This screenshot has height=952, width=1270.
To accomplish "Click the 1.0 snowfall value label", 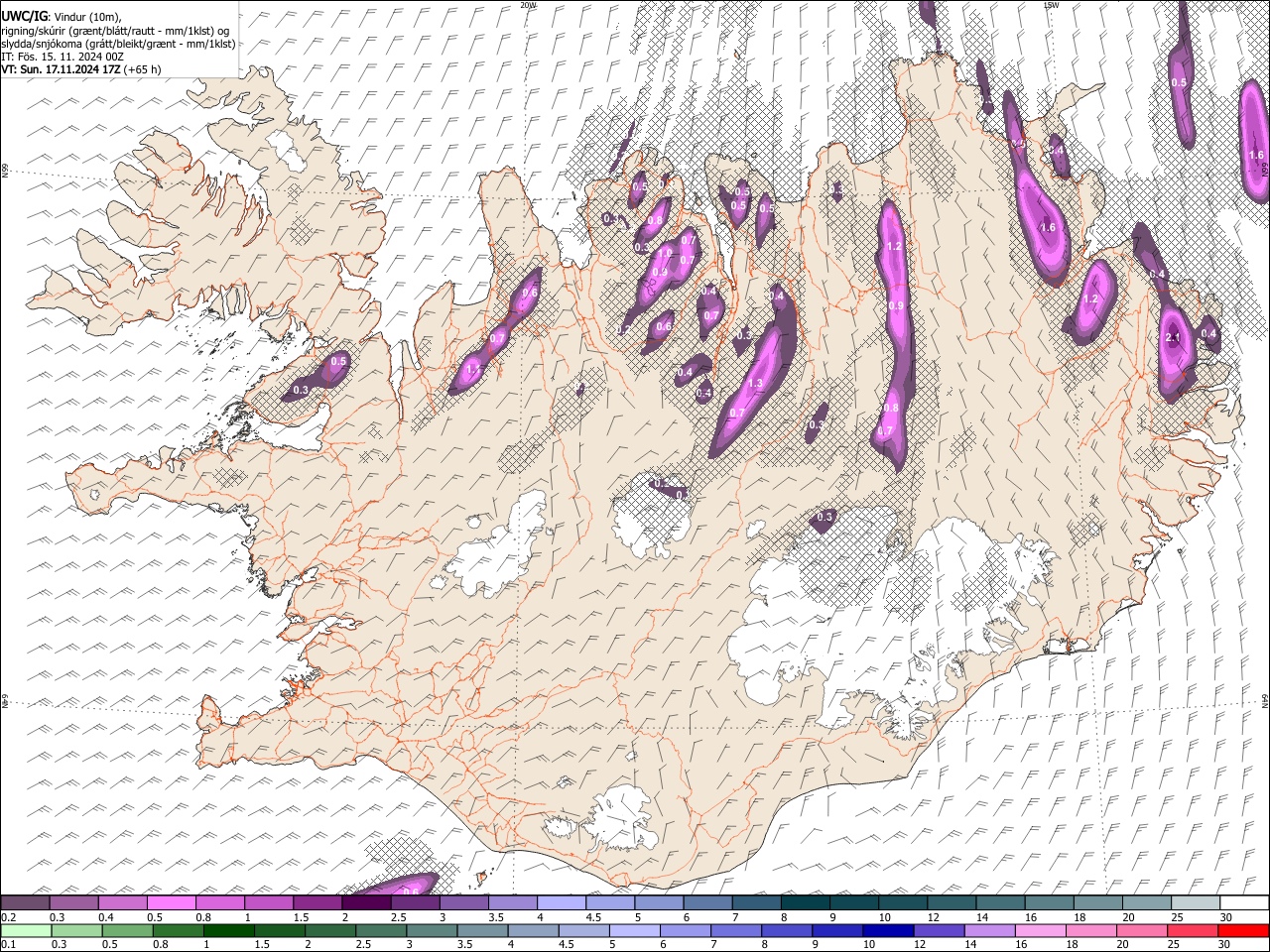I will 663,254.
